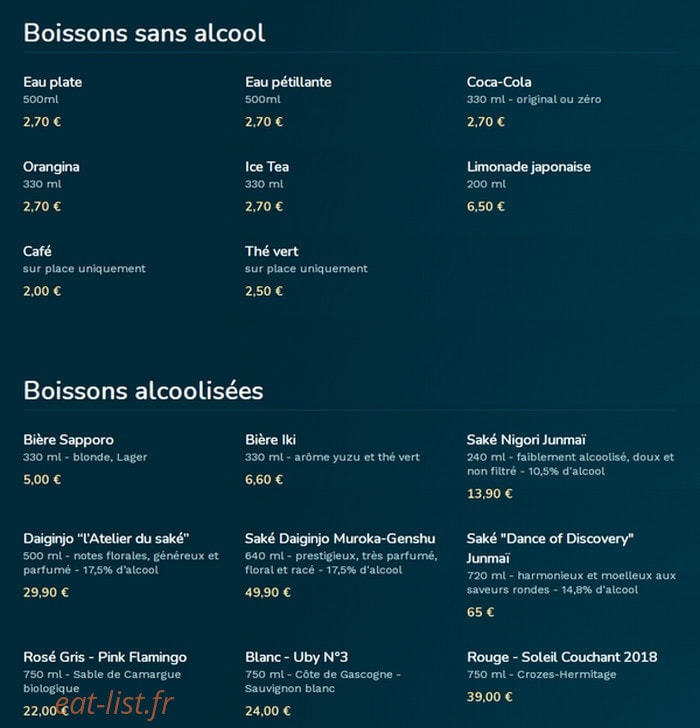Click the Boissons sans alcool heading
Viewport: 700px width, 728px height.
point(144,33)
